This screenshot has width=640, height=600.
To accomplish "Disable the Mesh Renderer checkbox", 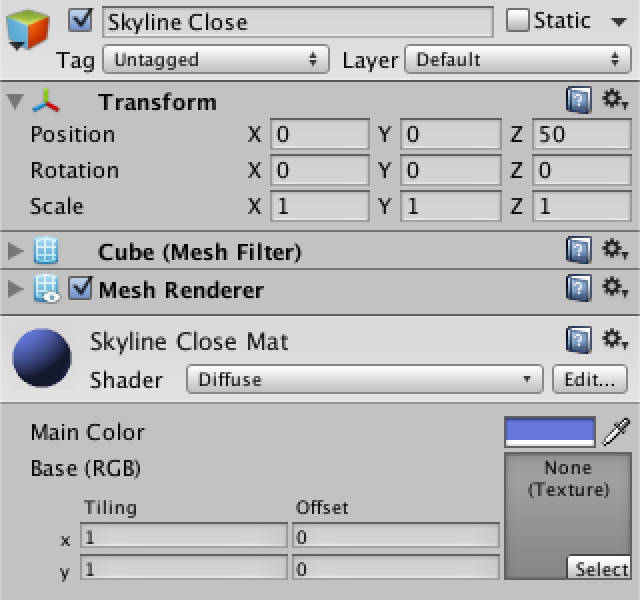I will pyautogui.click(x=80, y=288).
